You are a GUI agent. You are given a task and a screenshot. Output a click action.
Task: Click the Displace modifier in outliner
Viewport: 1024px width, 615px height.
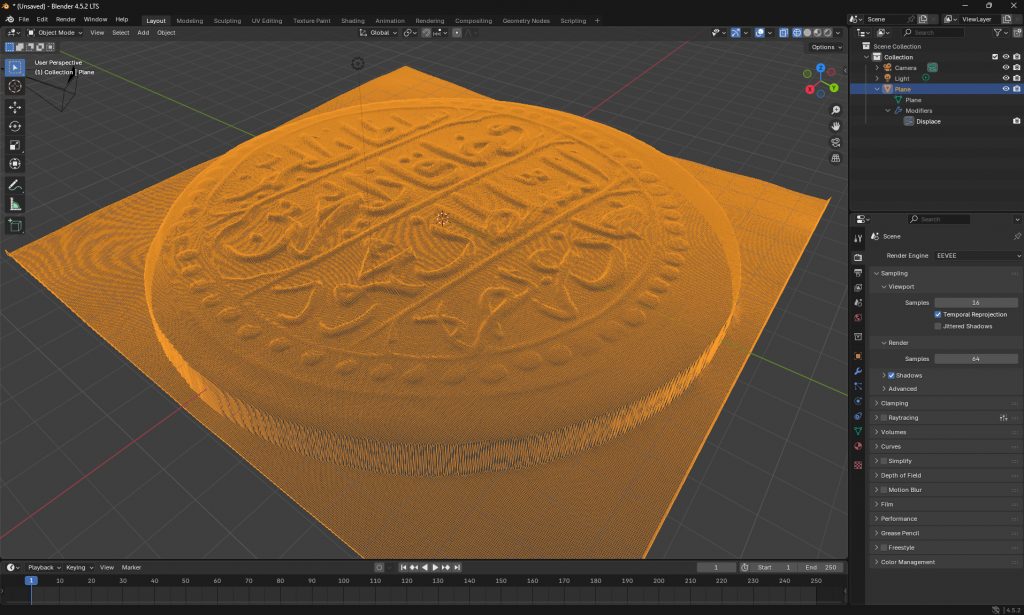927,121
